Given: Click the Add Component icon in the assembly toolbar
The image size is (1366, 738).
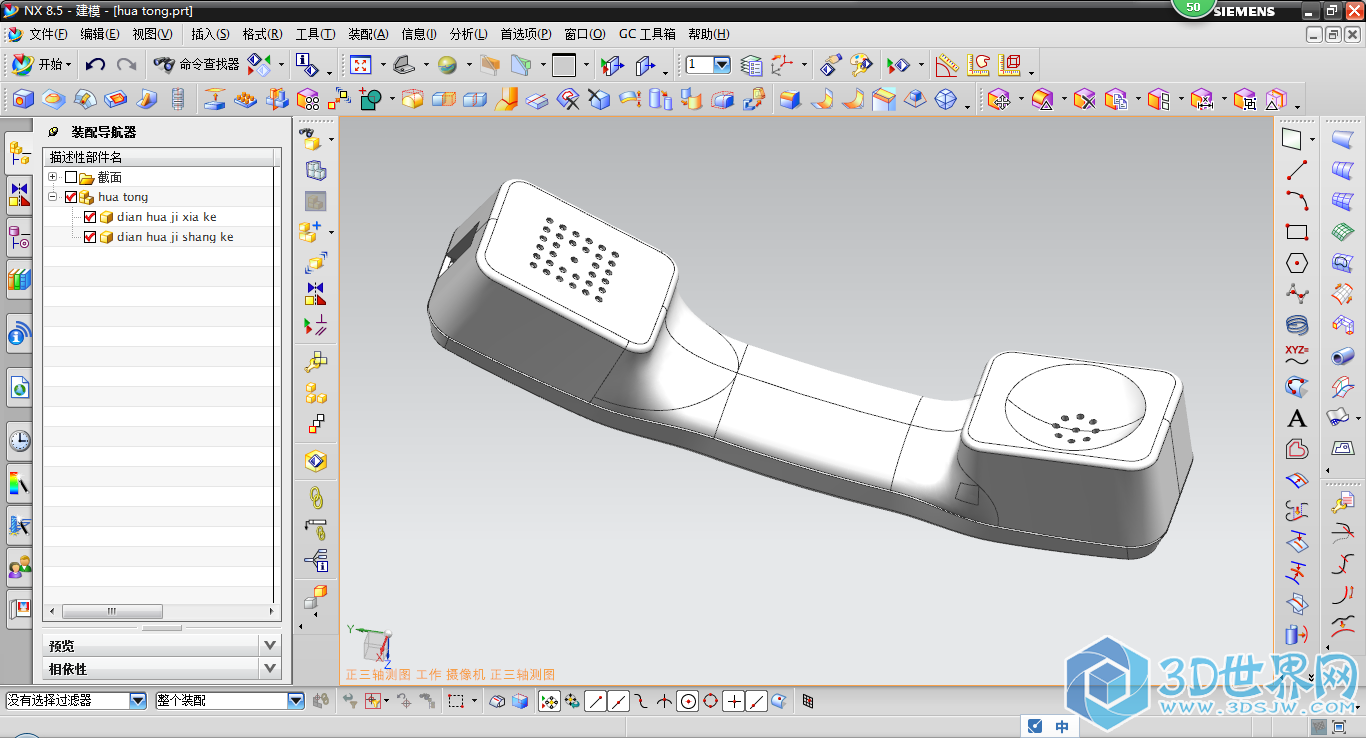Looking at the screenshot, I should coord(310,232).
